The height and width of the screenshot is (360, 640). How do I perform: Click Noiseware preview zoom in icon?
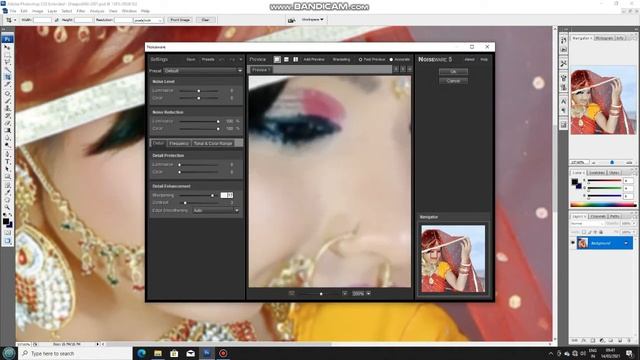tap(345, 293)
